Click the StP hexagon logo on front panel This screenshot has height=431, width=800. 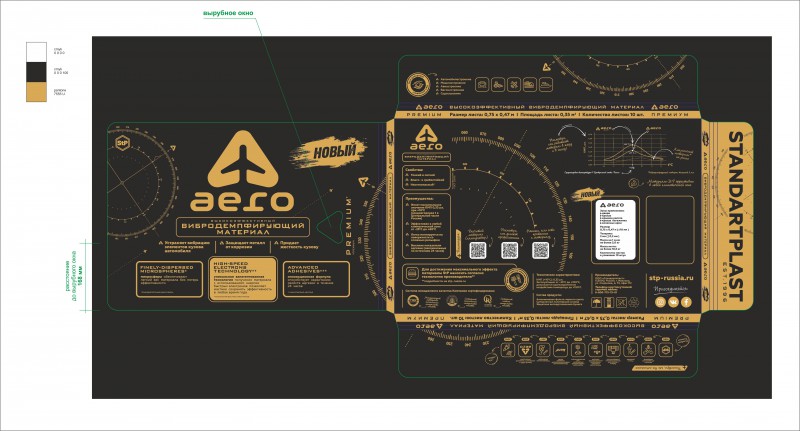[x=123, y=143]
